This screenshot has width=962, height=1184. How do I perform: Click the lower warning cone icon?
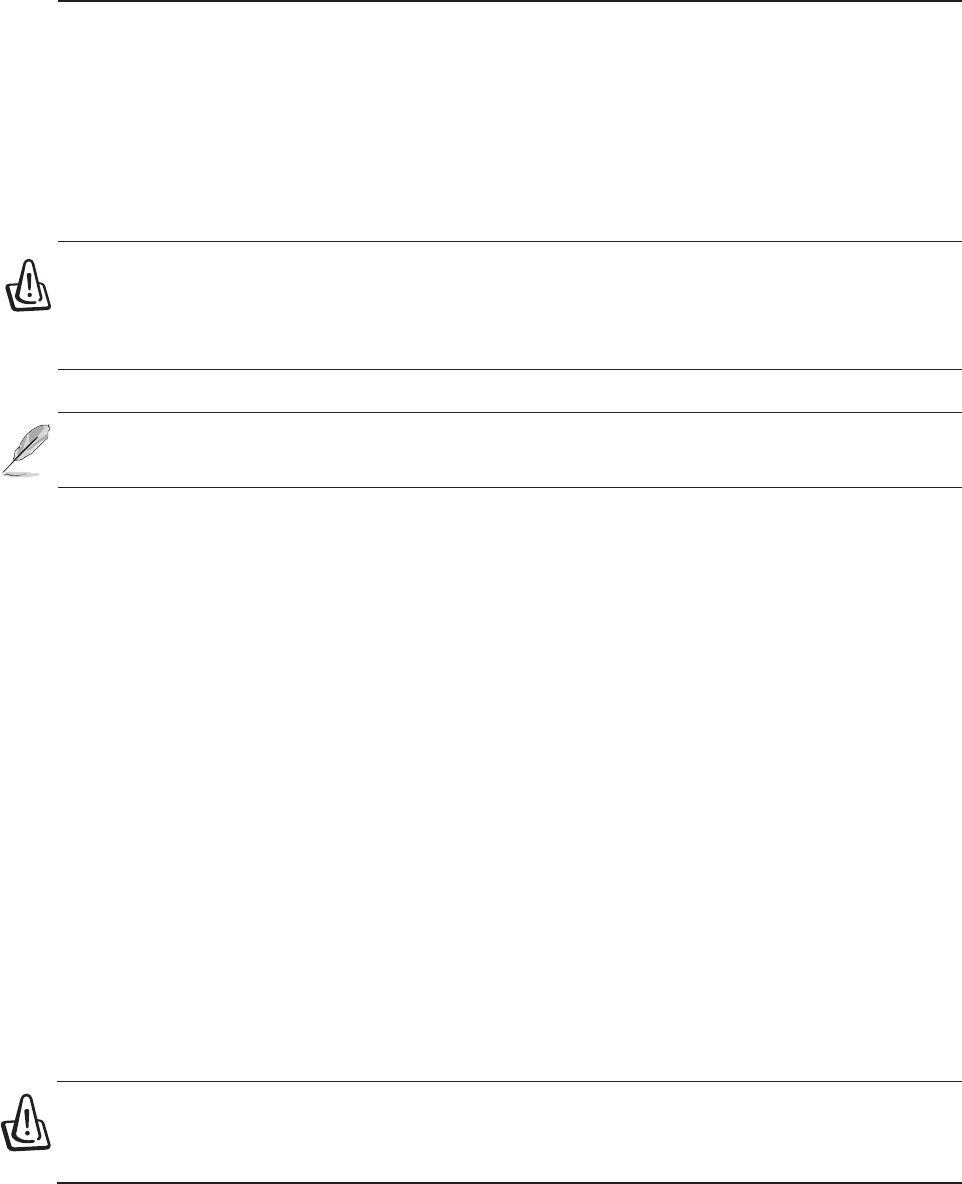click(x=26, y=1122)
